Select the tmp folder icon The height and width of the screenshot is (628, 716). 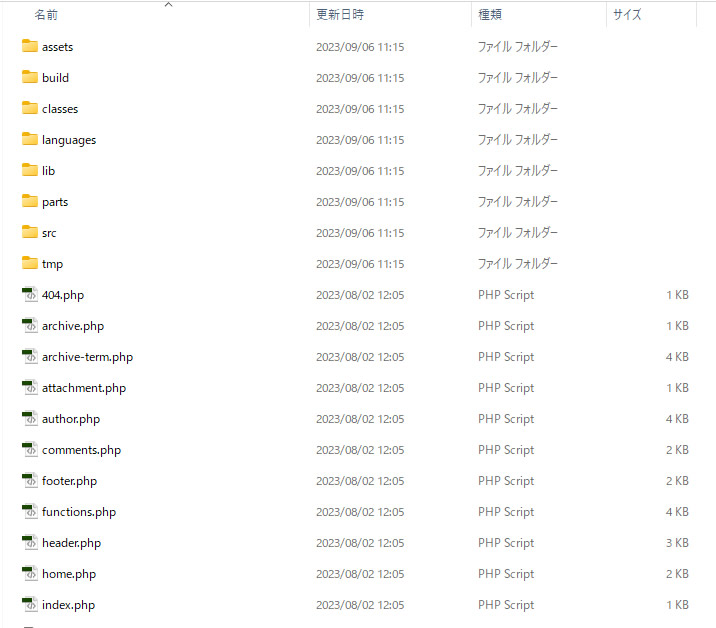coord(29,264)
